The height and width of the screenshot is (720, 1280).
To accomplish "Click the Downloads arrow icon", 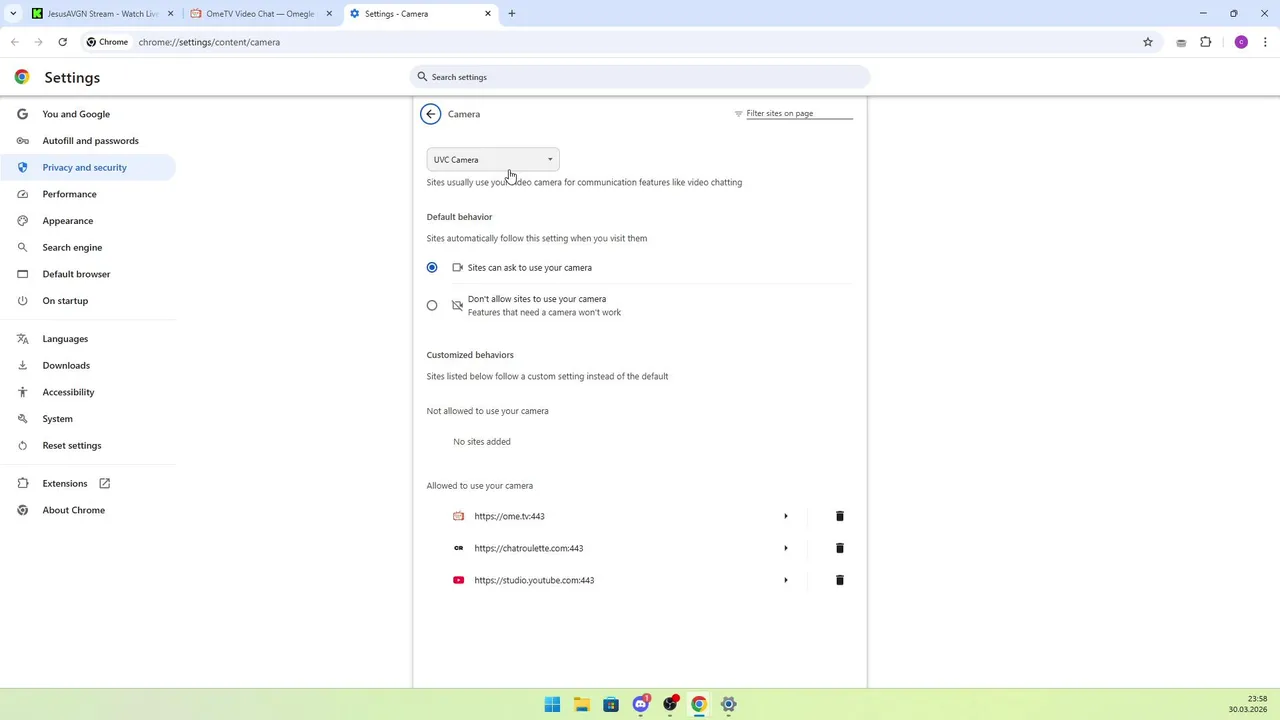I will click(22, 365).
